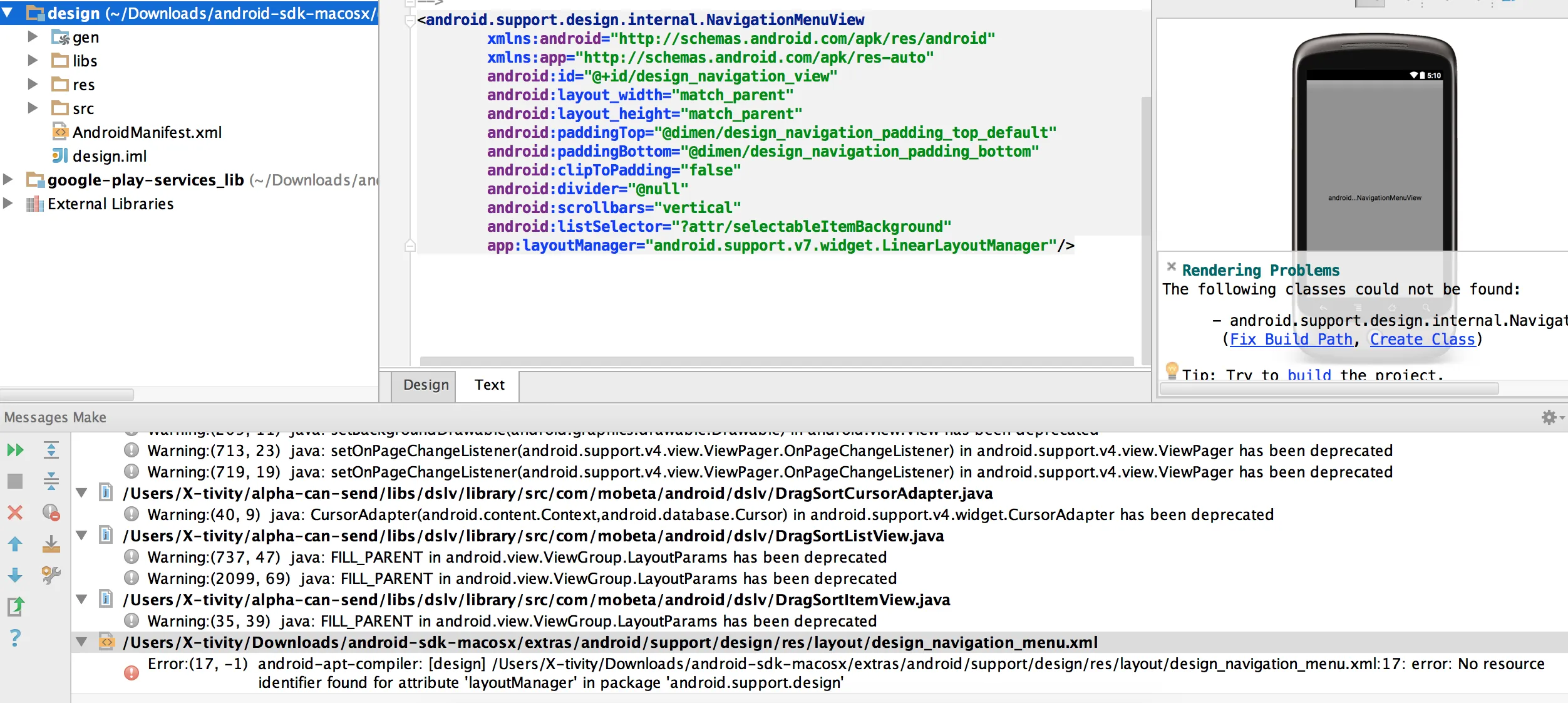Viewport: 1568px width, 703px height.
Task: Click the Fix Build Path link
Action: 1291,340
